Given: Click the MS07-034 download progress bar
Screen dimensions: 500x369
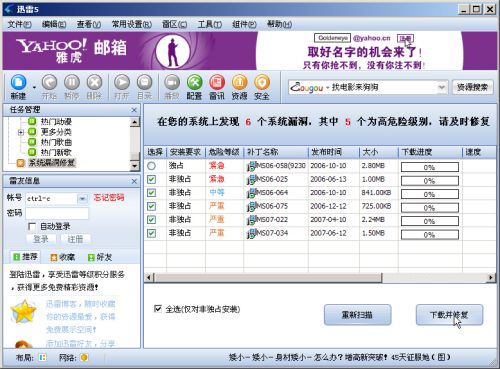Looking at the screenshot, I should click(430, 235).
